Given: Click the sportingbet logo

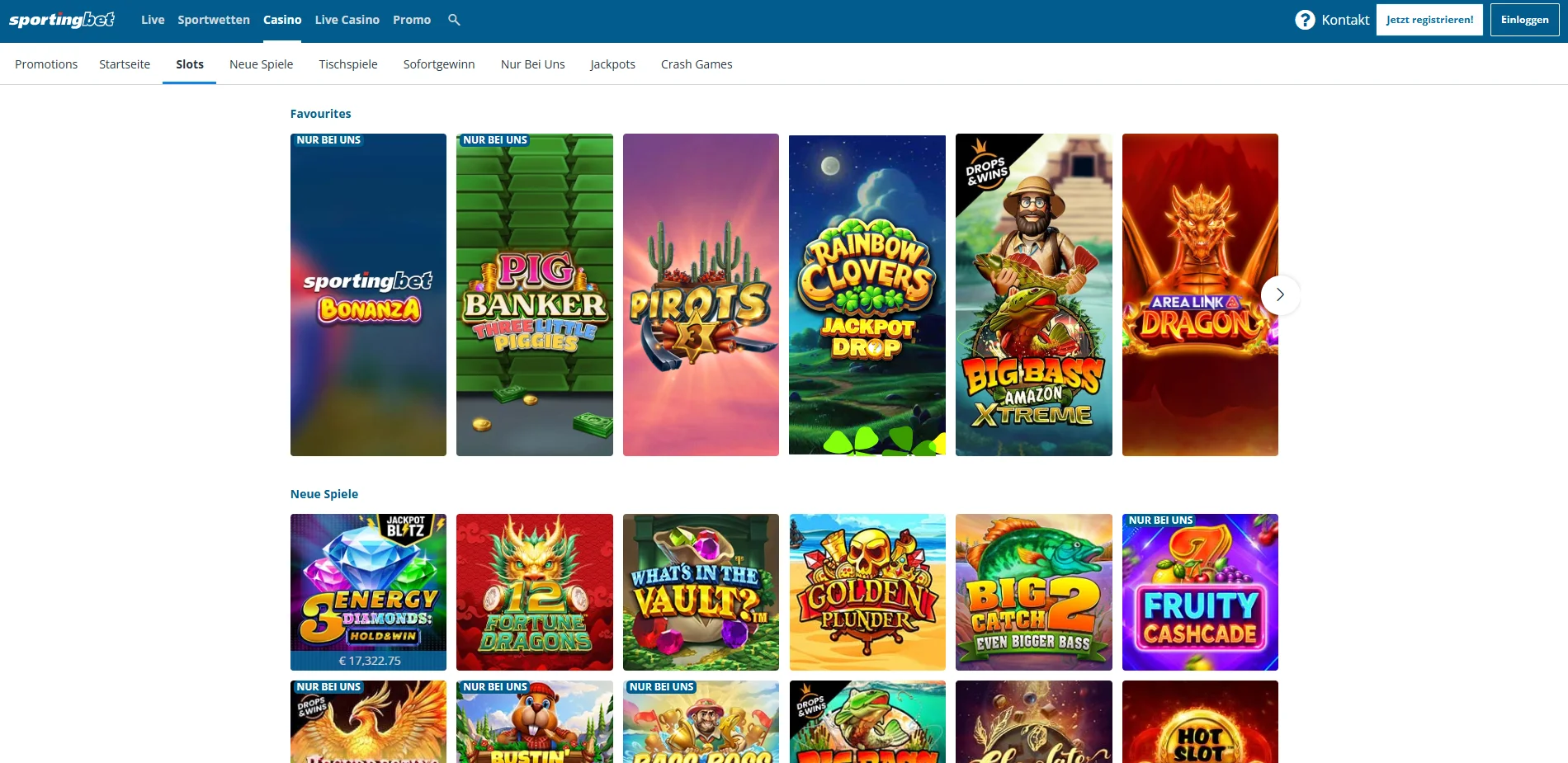Looking at the screenshot, I should coord(62,19).
